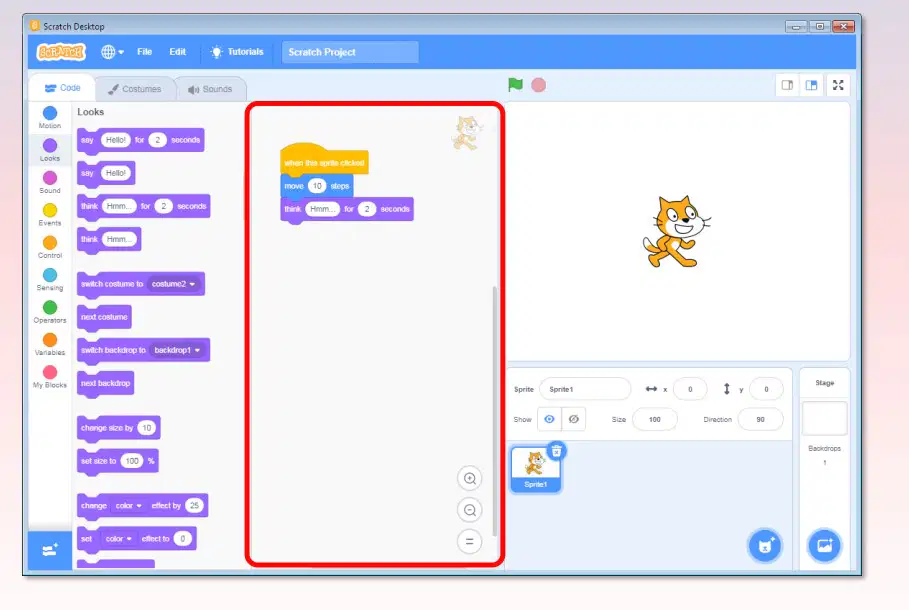Click the green flag to run
This screenshot has height=610, width=909.
515,85
